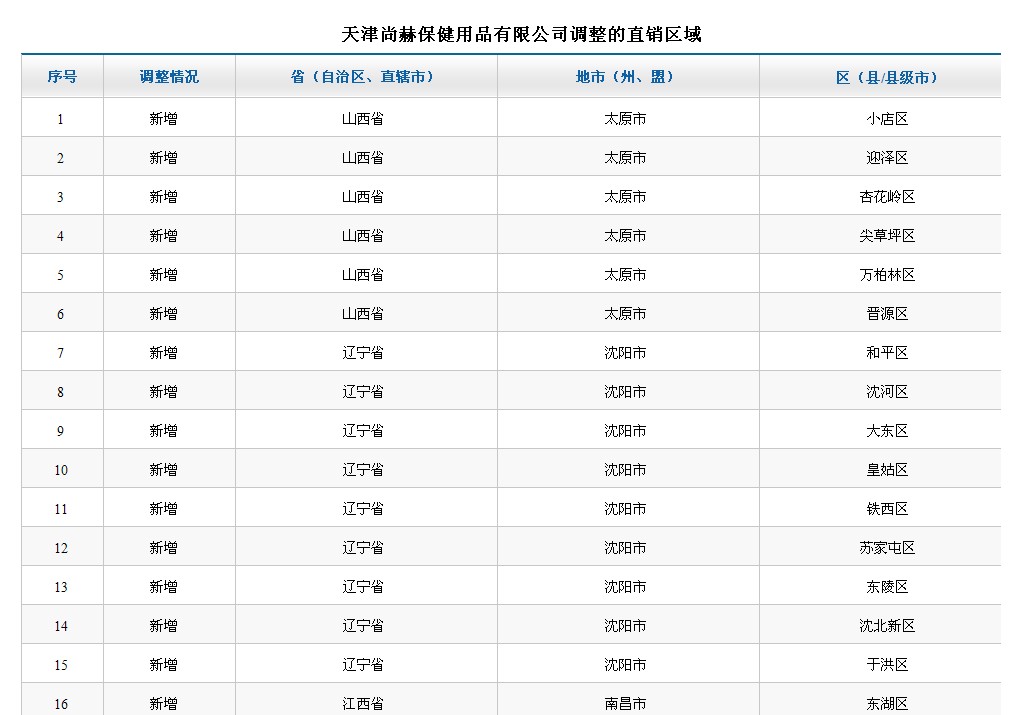Viewport: 1026px width, 715px height.
Task: Click the 东湖区 district cell
Action: coord(887,704)
